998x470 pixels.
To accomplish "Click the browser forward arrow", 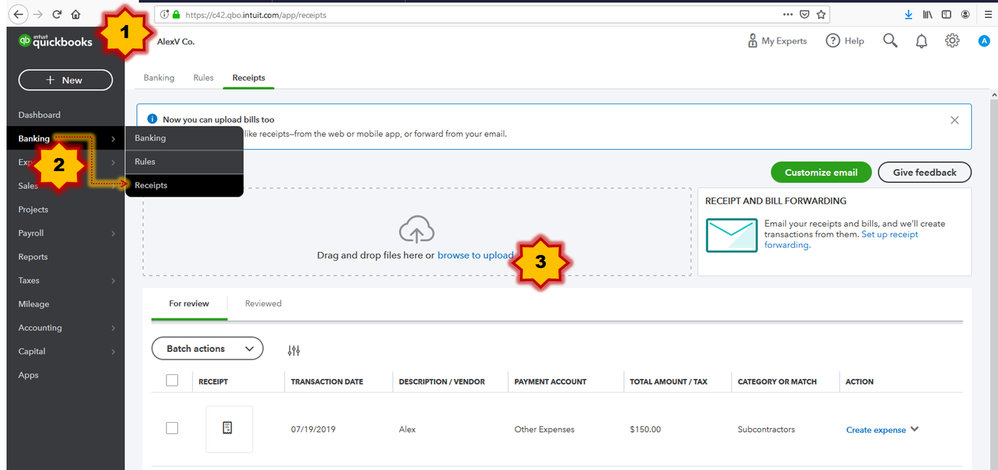I will 39,13.
